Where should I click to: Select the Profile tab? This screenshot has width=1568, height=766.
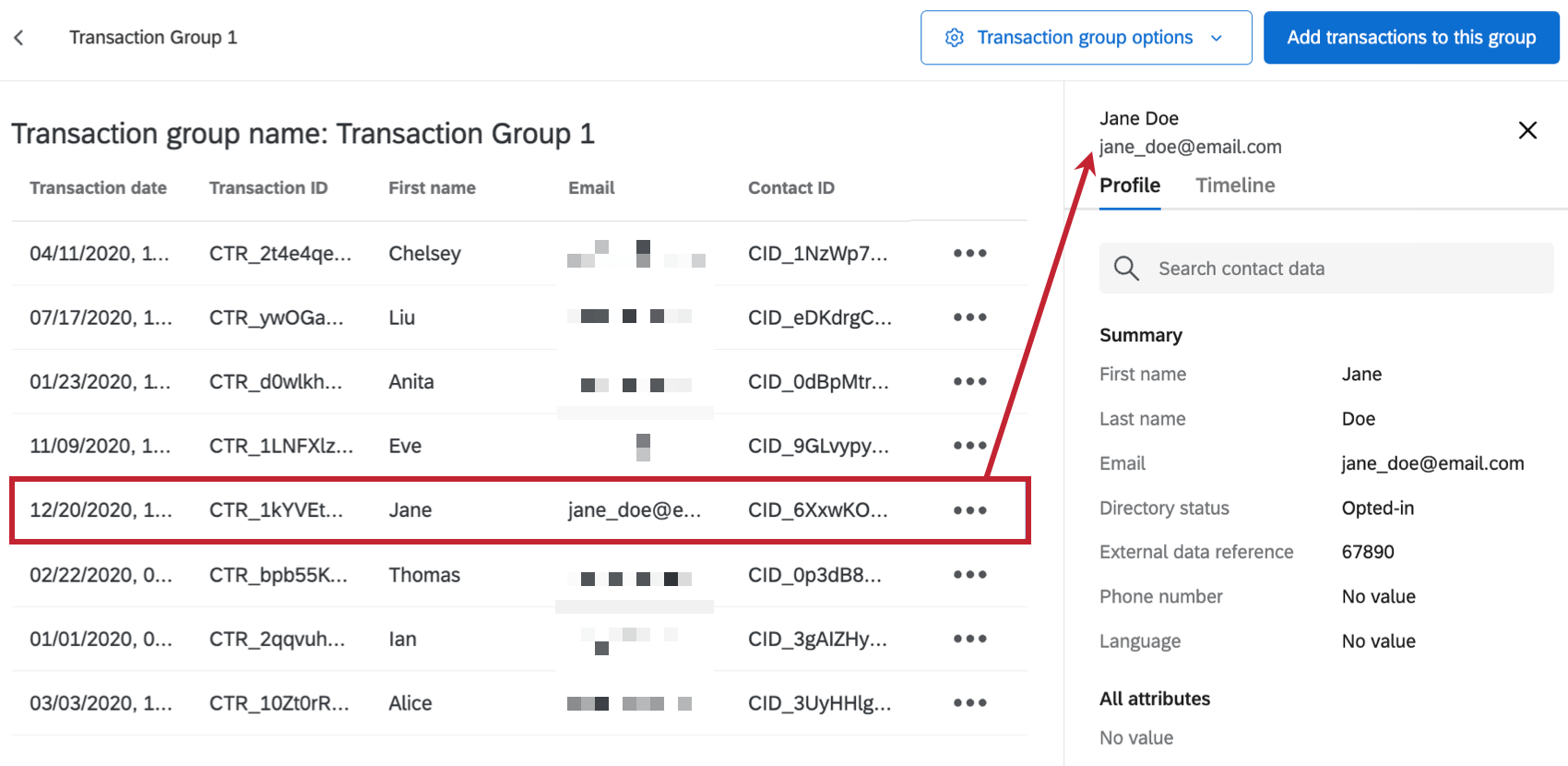(x=1130, y=186)
